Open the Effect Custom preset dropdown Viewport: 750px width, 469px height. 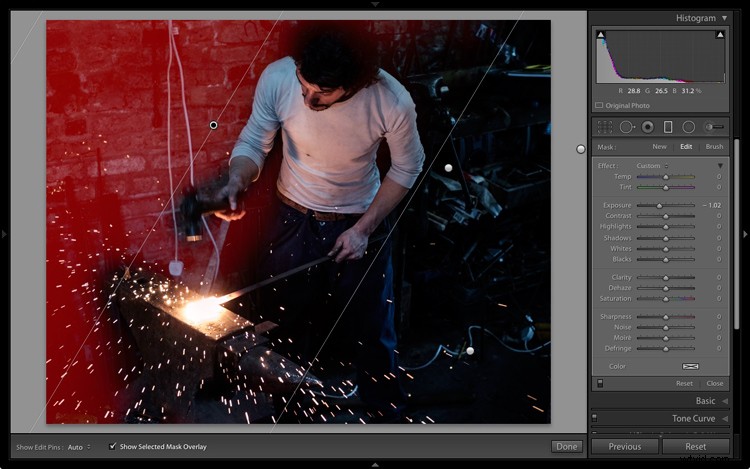pos(652,166)
